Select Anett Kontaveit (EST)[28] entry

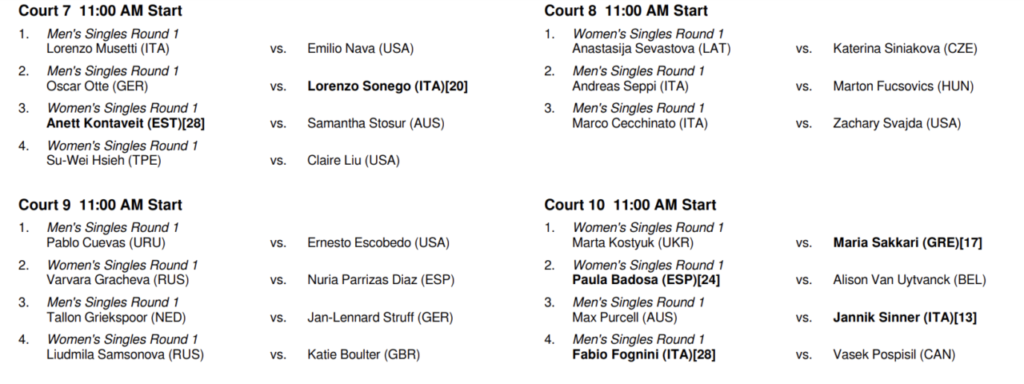coord(125,123)
